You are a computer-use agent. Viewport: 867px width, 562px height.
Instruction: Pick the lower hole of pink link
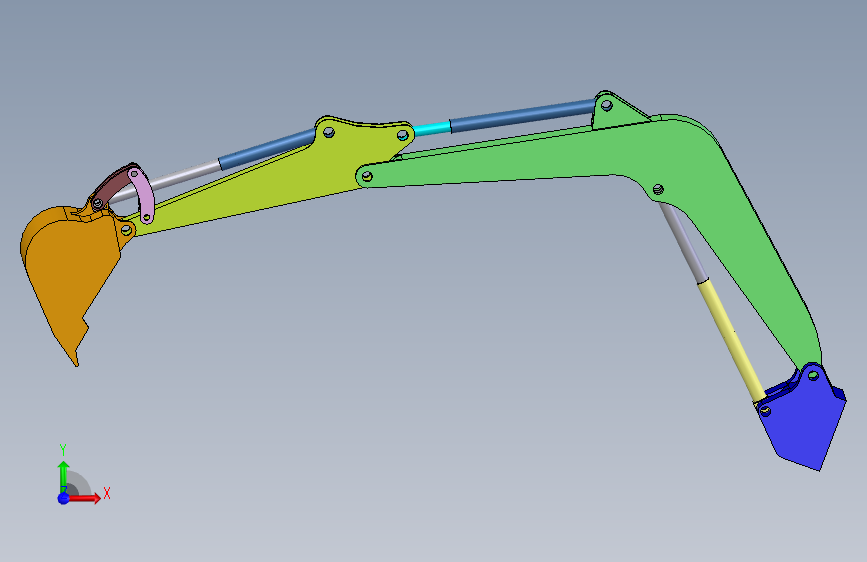pos(147,217)
